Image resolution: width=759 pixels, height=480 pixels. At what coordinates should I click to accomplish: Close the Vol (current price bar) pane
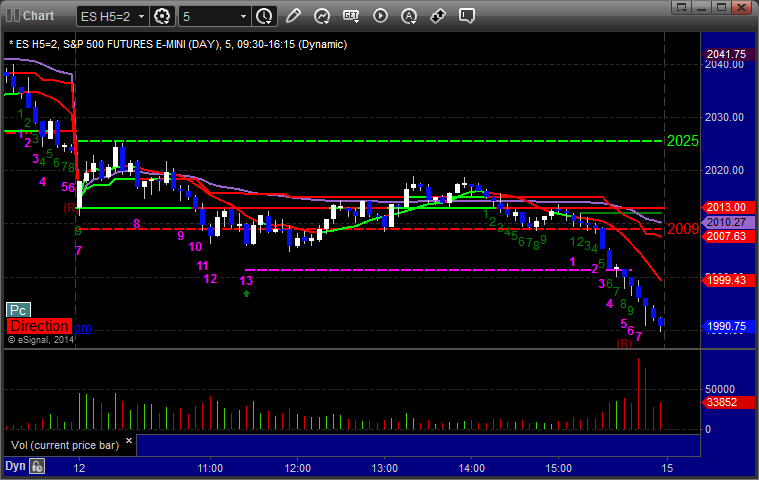(129, 440)
